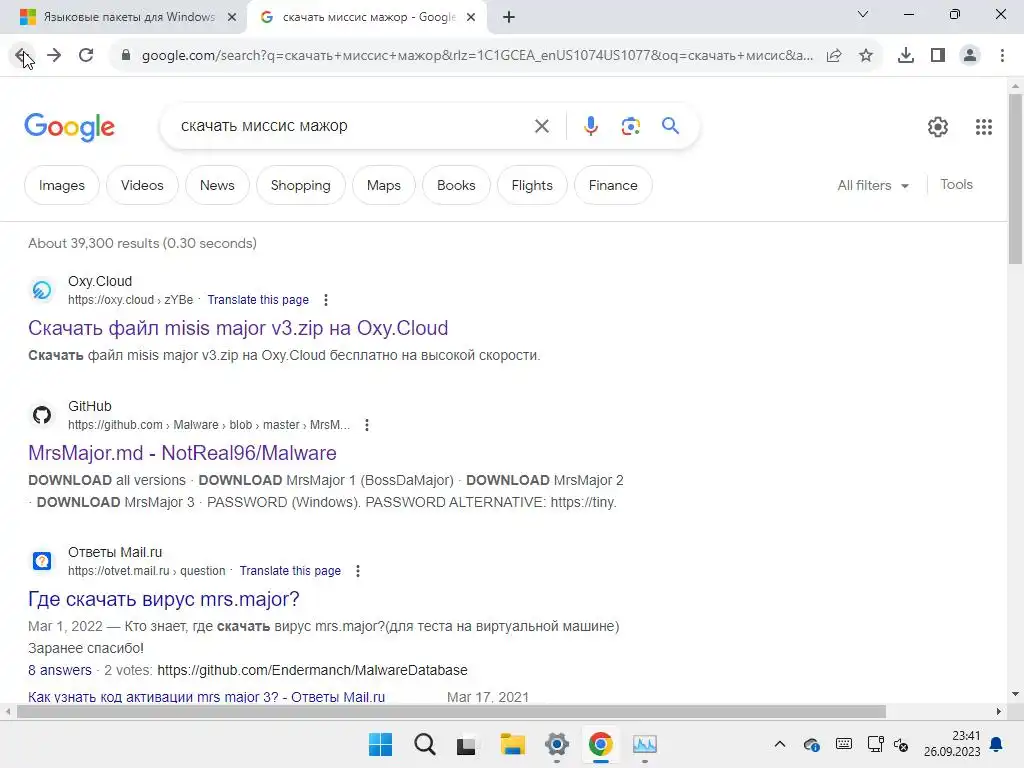Open Windows Start menu
The height and width of the screenshot is (768, 1024).
click(x=381, y=744)
